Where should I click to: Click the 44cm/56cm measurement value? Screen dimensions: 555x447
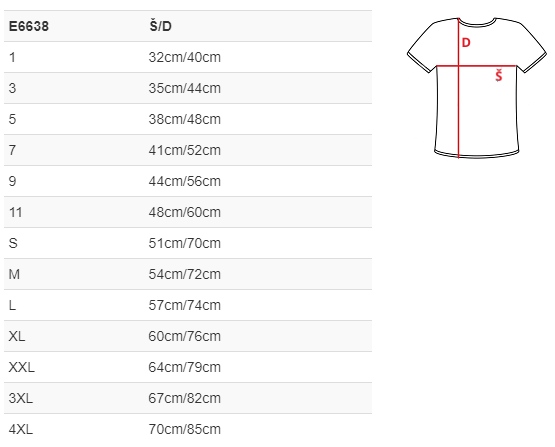point(184,181)
